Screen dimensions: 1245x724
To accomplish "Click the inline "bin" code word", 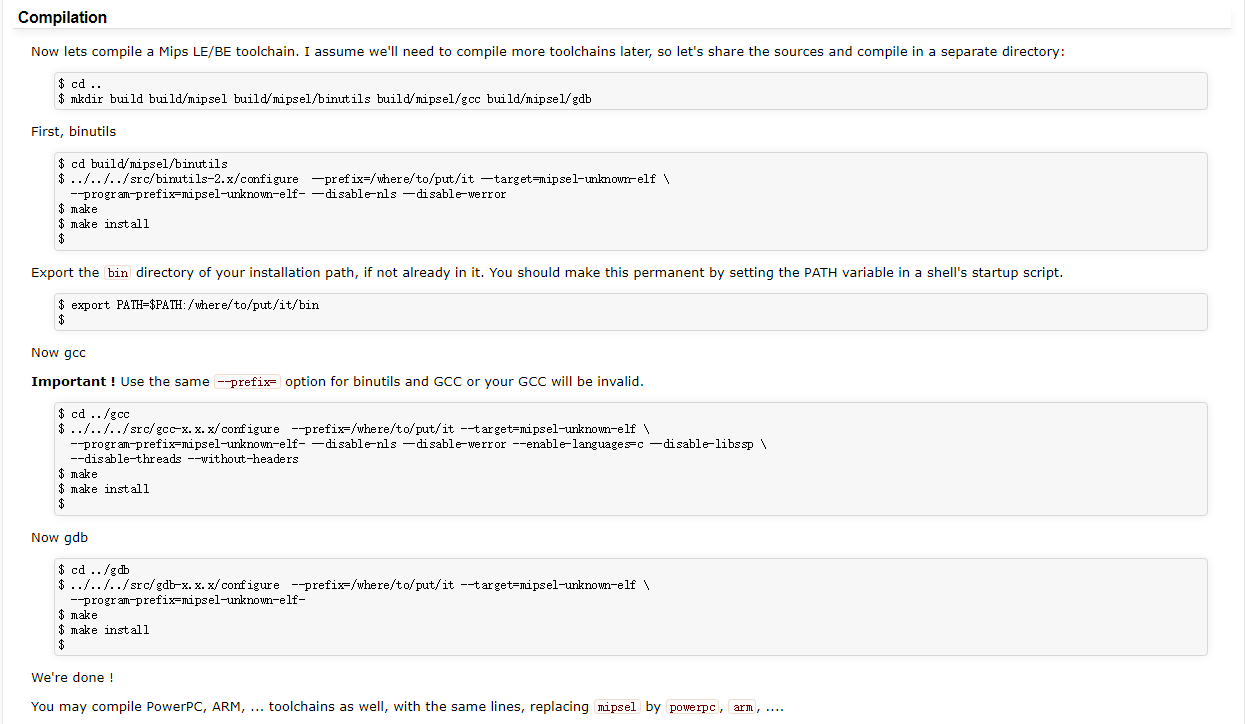I will click(118, 272).
